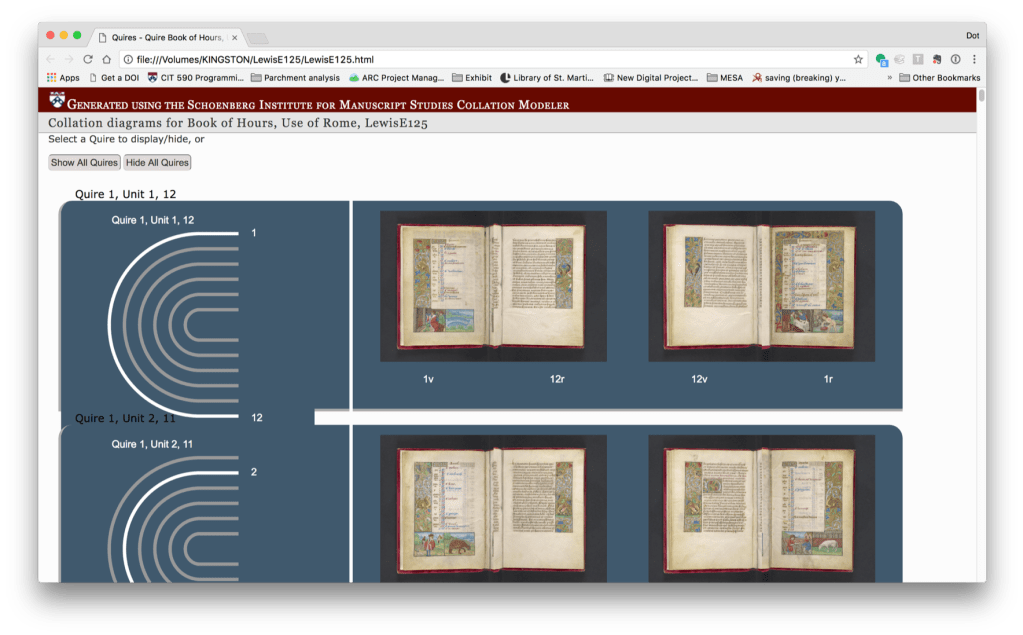Screen dimensions: 1023x635
Task: Bookmark this page with the star icon
Action: pos(858,59)
